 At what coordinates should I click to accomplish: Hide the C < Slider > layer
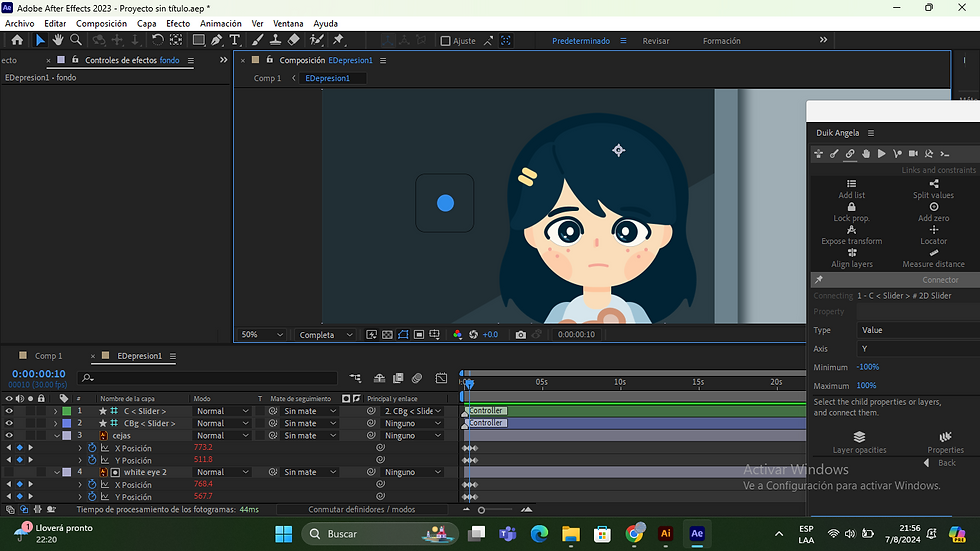tap(9, 411)
